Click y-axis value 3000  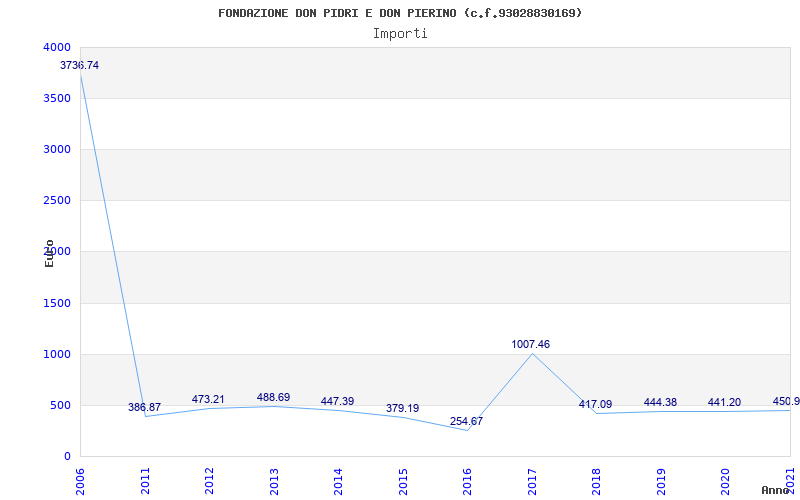tap(57, 149)
